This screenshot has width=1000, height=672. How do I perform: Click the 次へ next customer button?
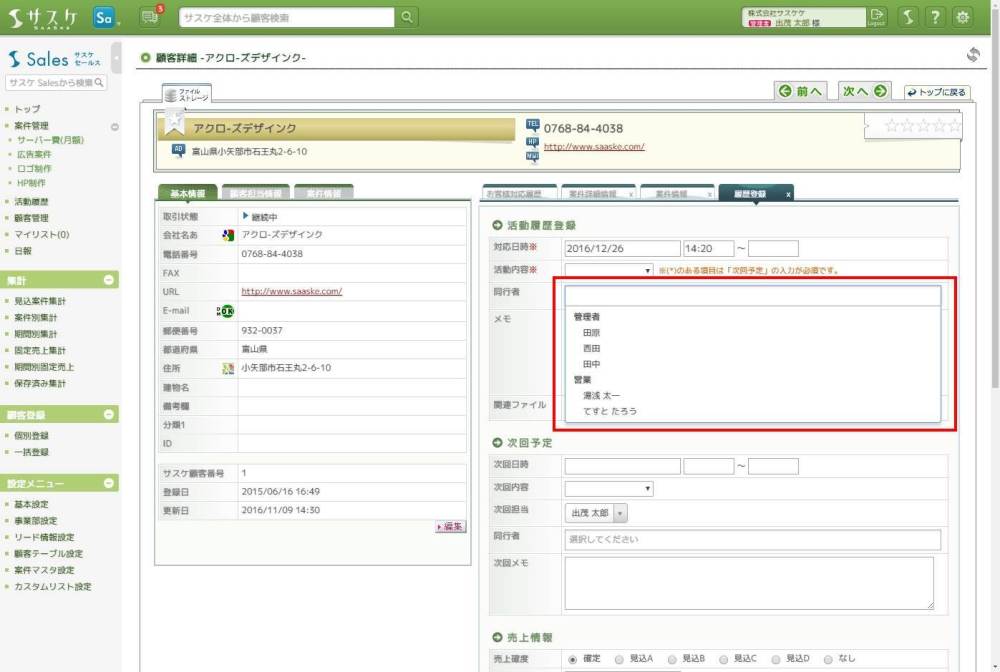pyautogui.click(x=864, y=91)
